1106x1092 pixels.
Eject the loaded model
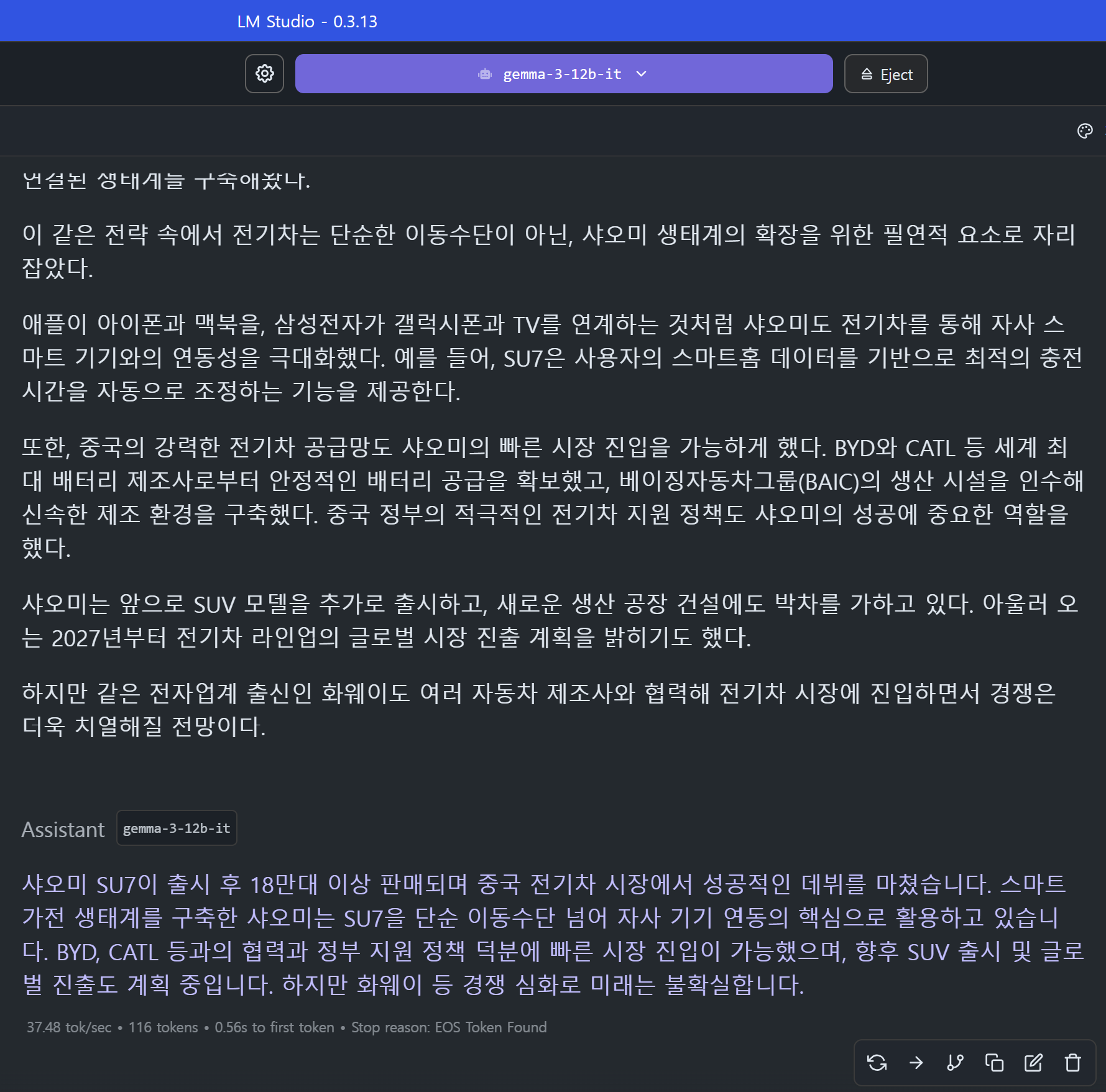[x=885, y=74]
